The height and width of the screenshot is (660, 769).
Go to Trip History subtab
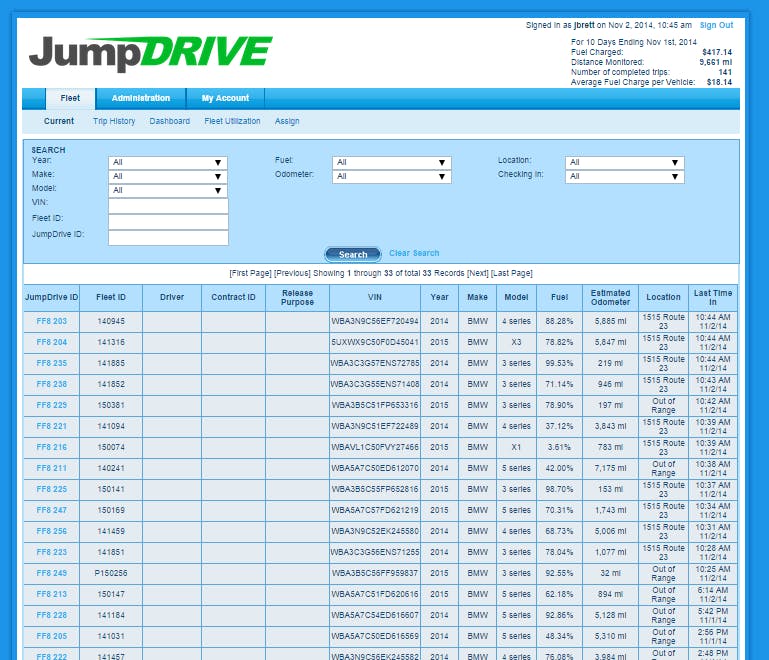click(114, 121)
